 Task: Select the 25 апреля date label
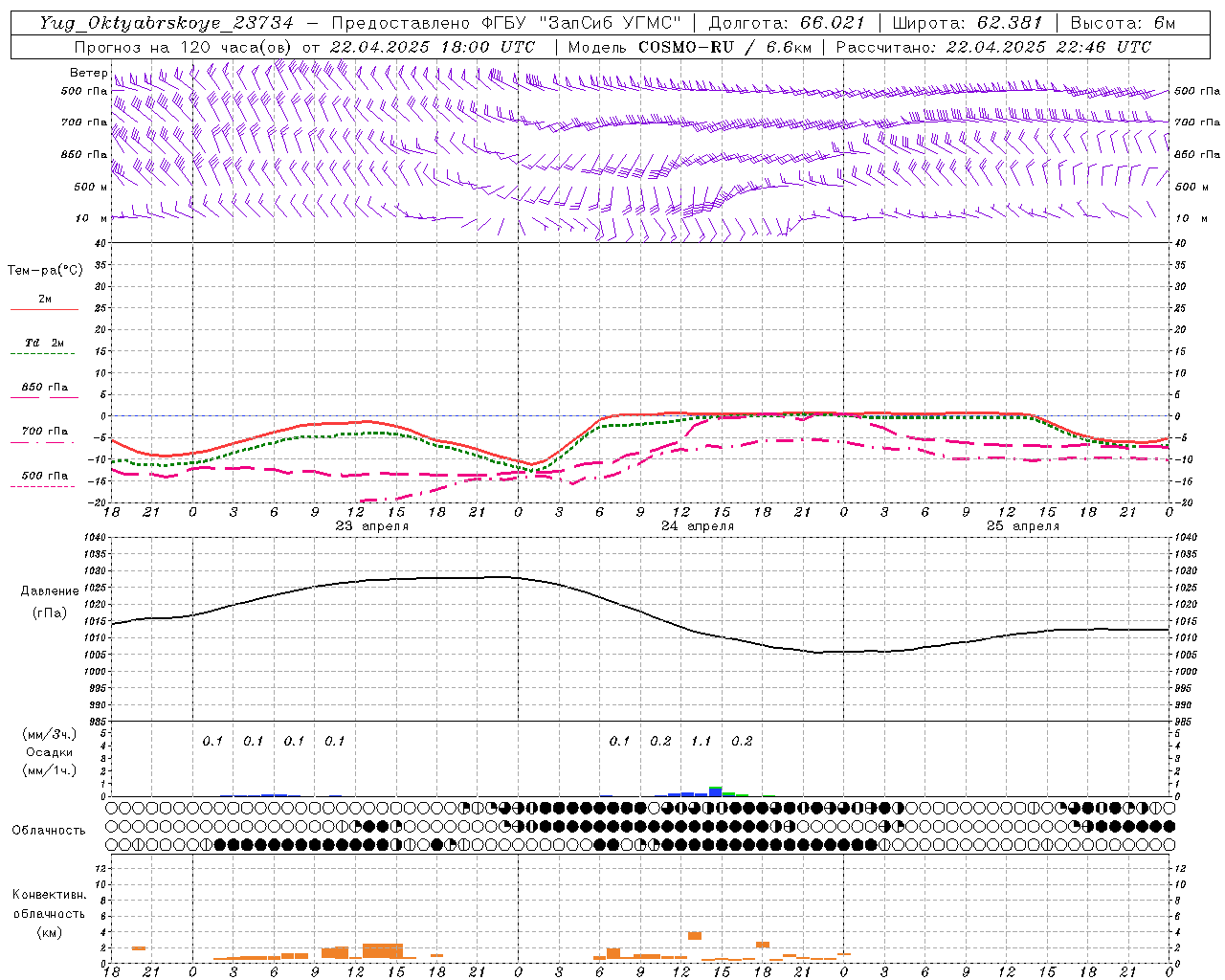point(1023,526)
